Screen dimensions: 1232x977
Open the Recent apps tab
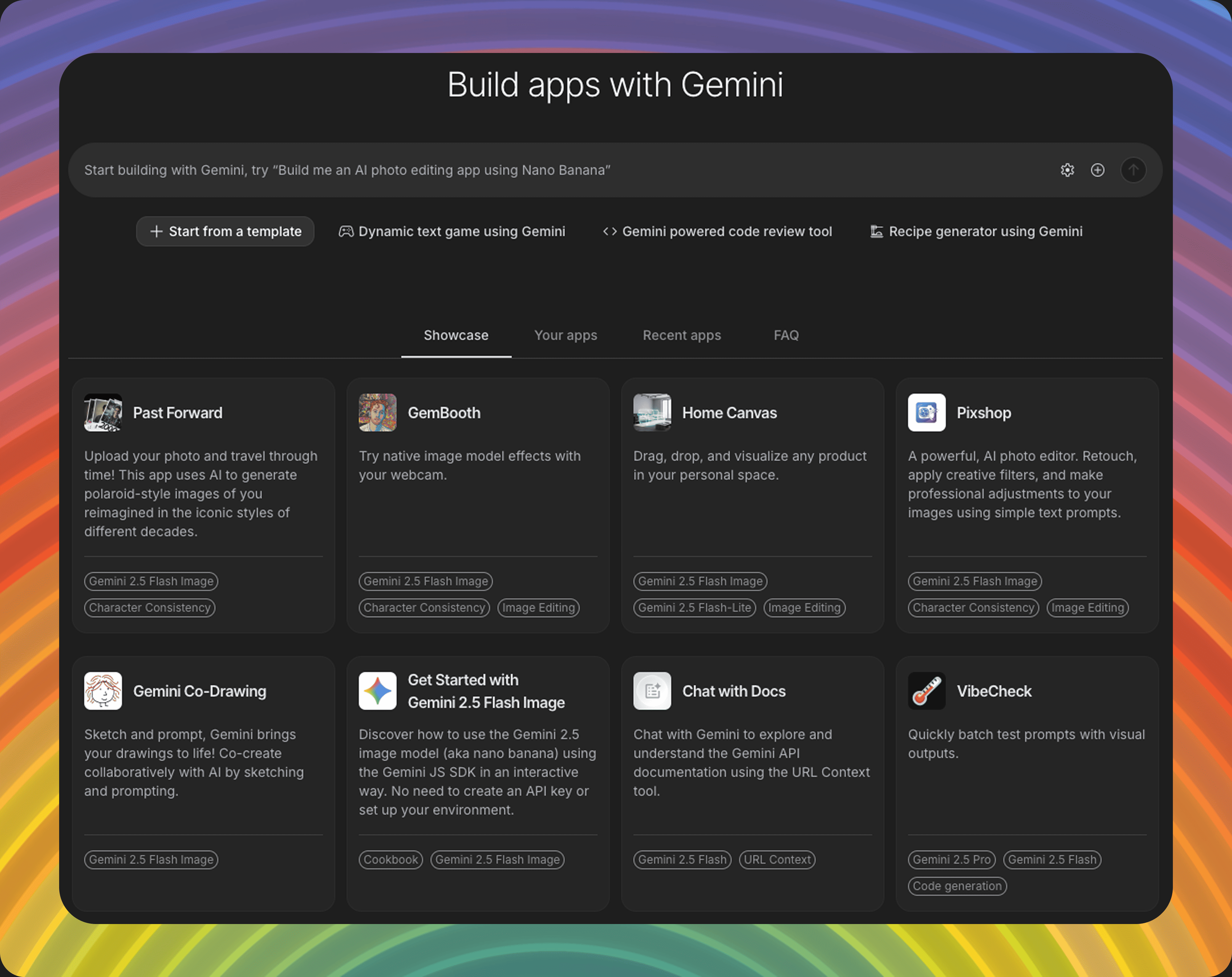click(x=681, y=335)
